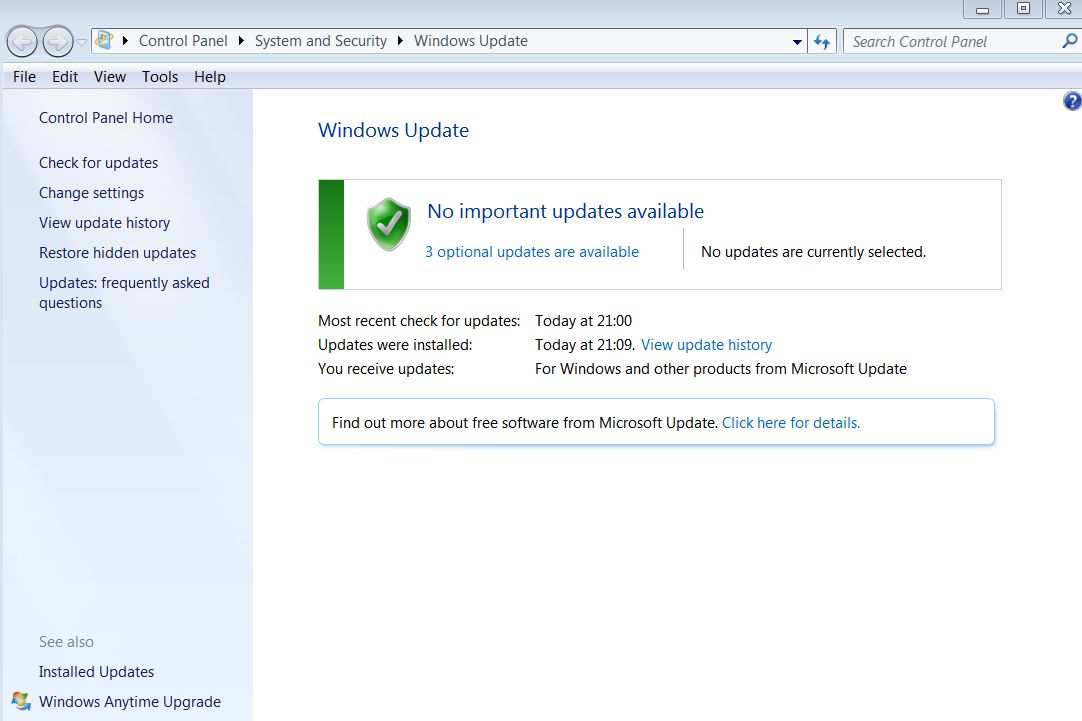Maximize the Windows Update window
The width and height of the screenshot is (1082, 721).
tap(1023, 9)
